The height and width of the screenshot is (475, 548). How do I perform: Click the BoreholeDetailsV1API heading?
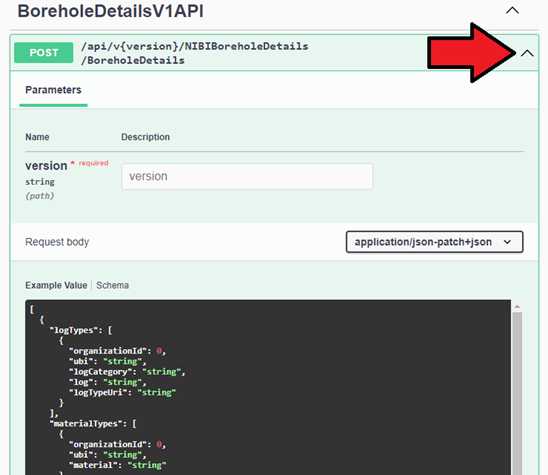point(110,11)
